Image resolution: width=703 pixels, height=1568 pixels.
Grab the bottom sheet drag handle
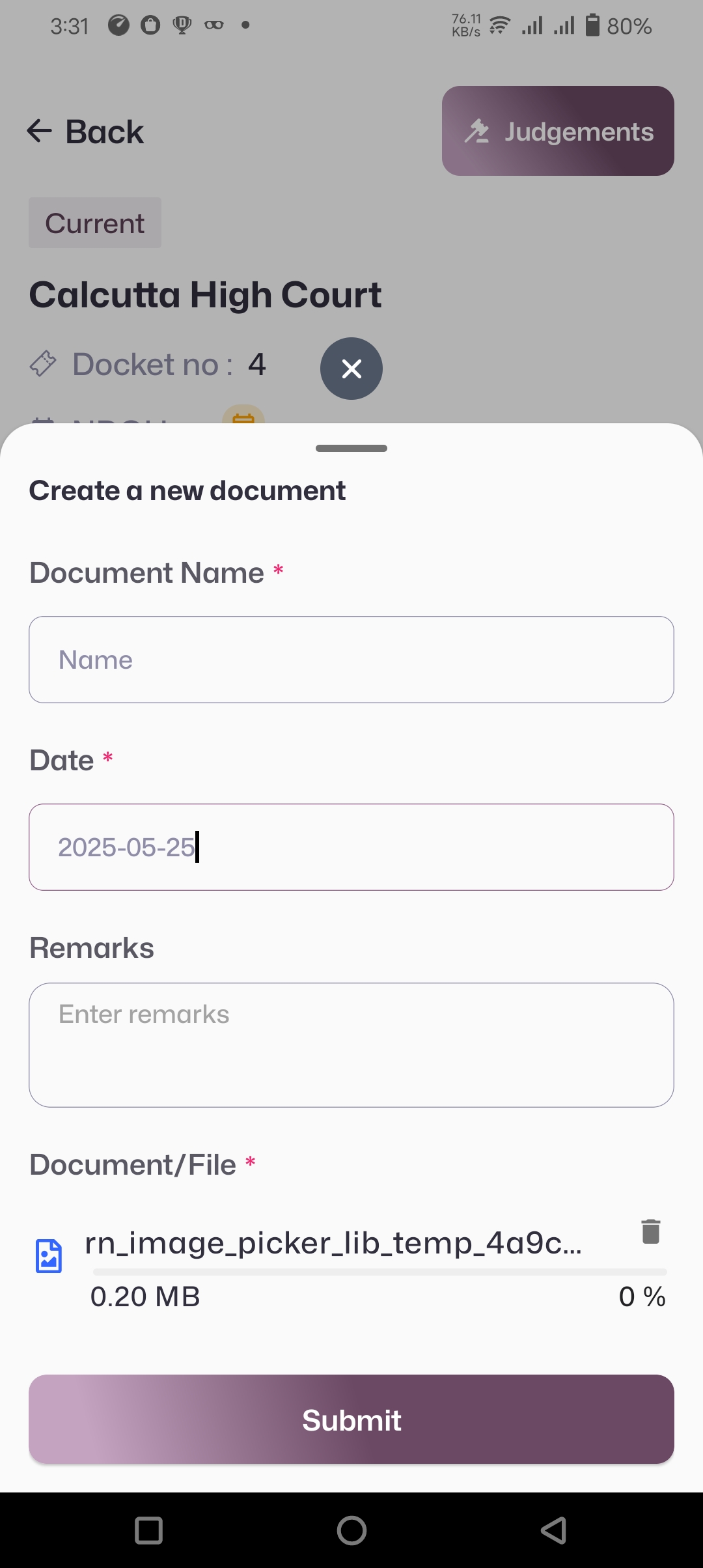pos(351,449)
